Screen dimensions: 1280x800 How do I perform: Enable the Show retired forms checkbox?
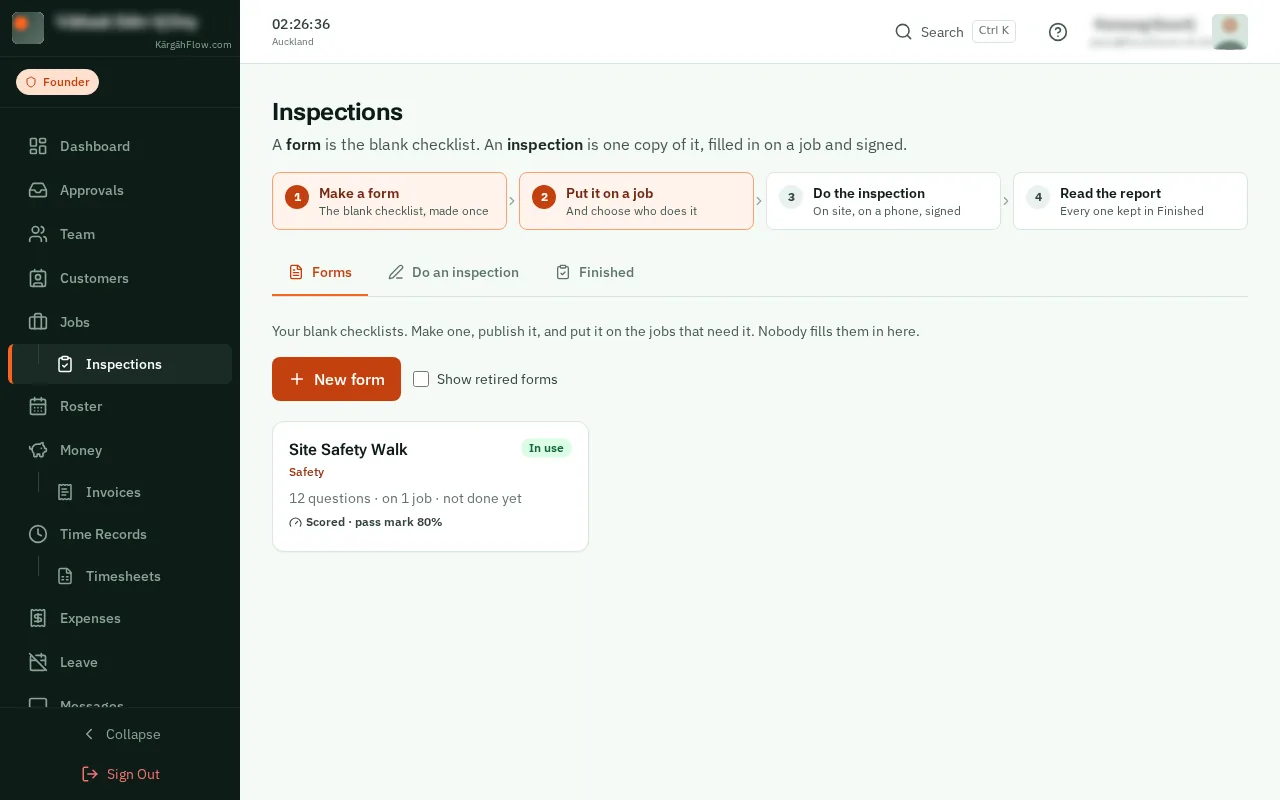[421, 379]
